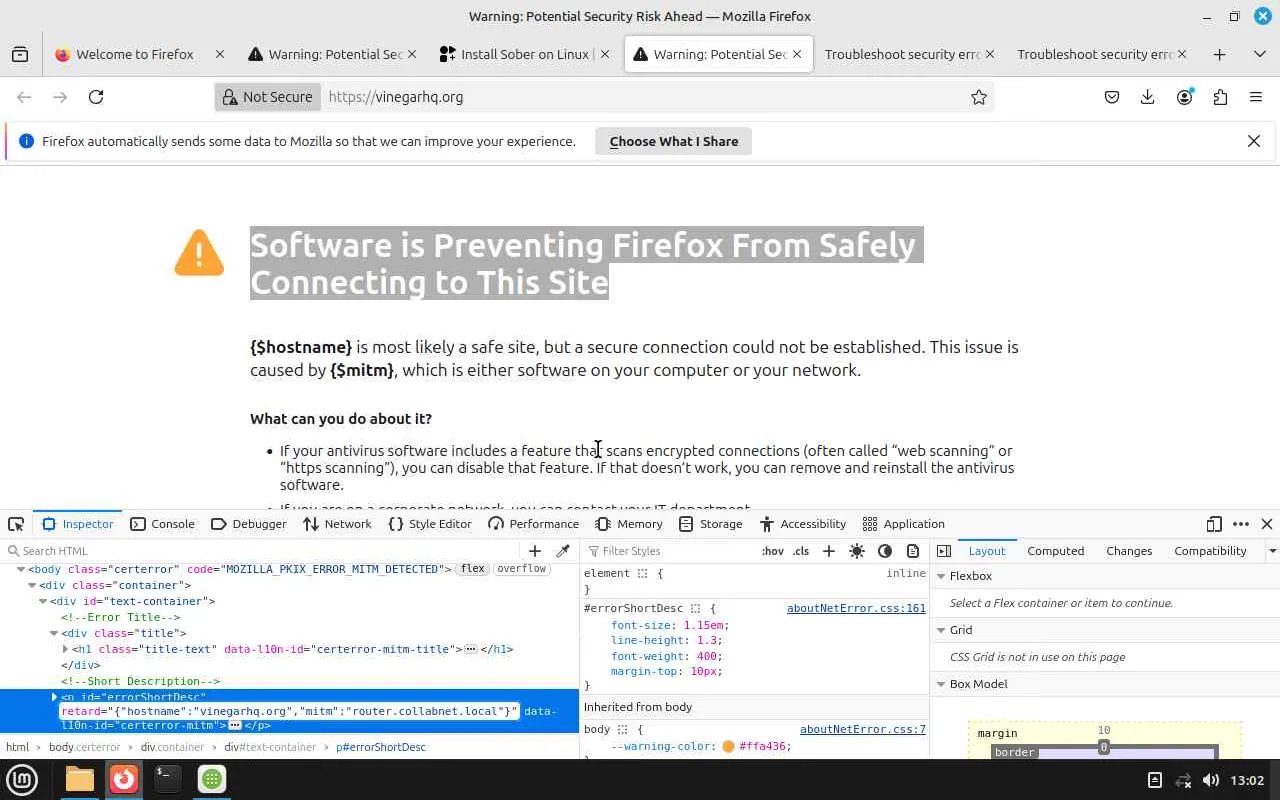Open the Computed sidebar tab
This screenshot has height=800, width=1280.
click(1055, 551)
